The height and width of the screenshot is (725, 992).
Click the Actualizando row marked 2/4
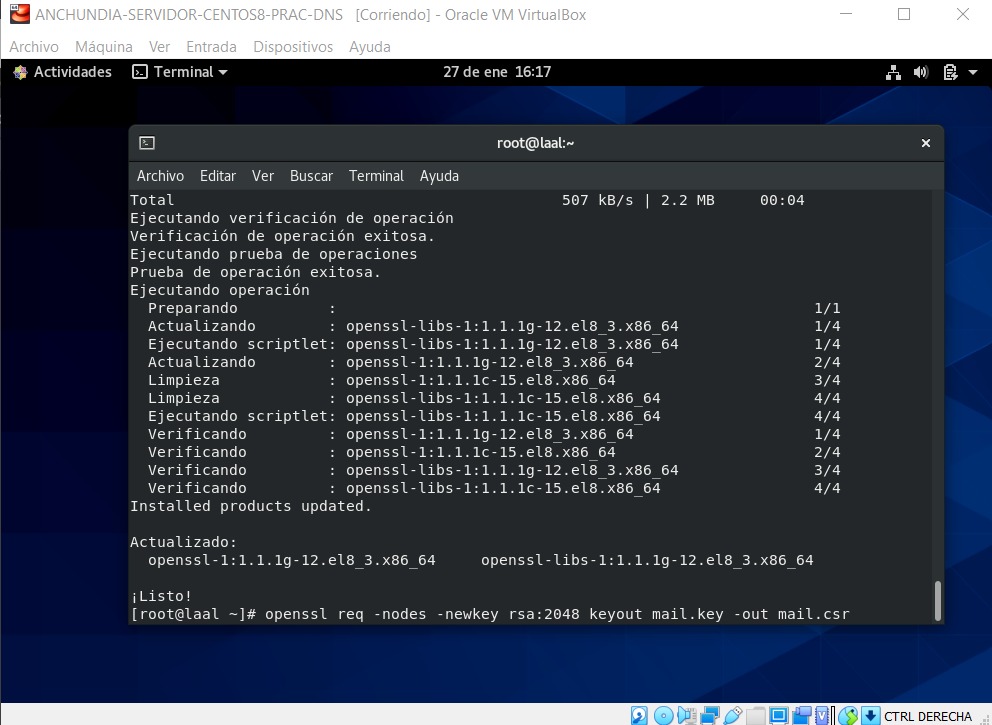(x=494, y=362)
